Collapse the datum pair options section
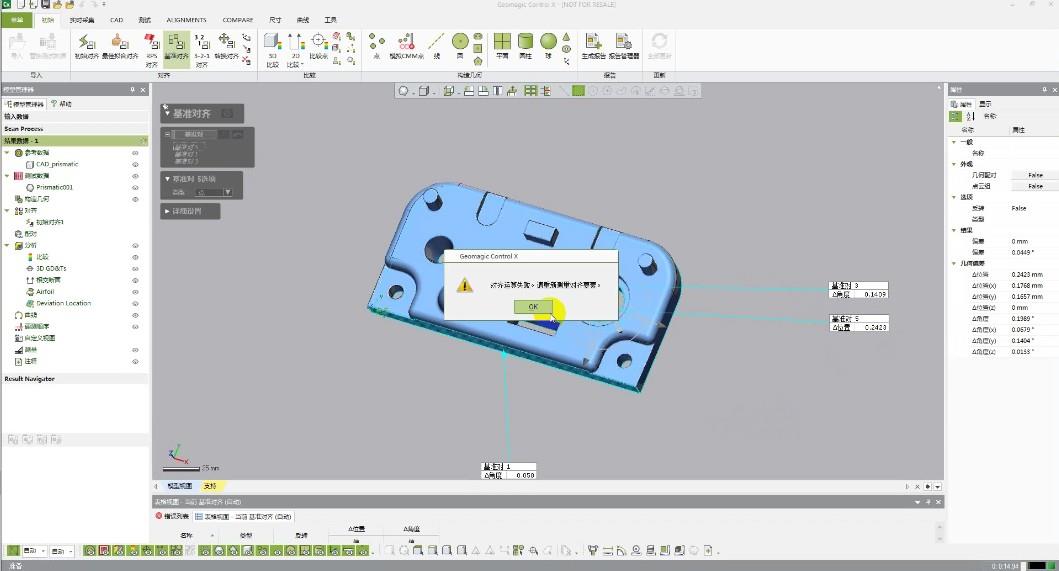 (x=167, y=179)
